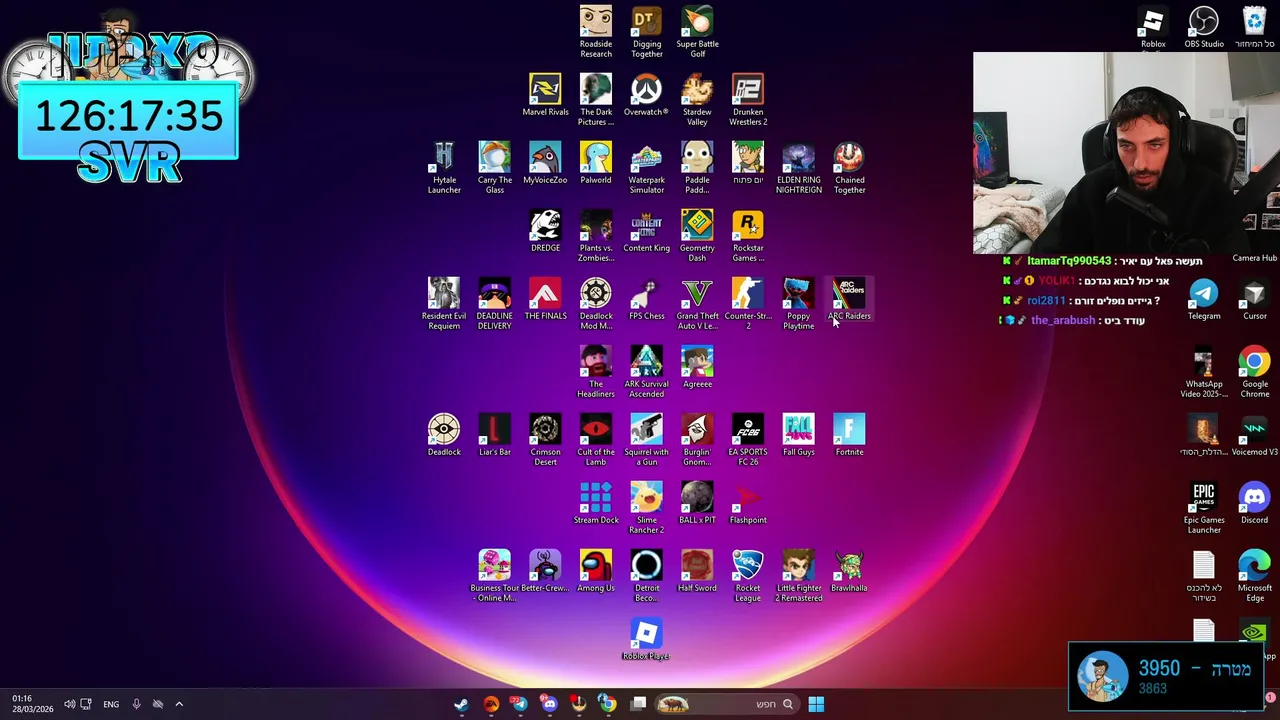The image size is (1280, 720).
Task: Open Stream Dock application icon
Action: (x=596, y=503)
